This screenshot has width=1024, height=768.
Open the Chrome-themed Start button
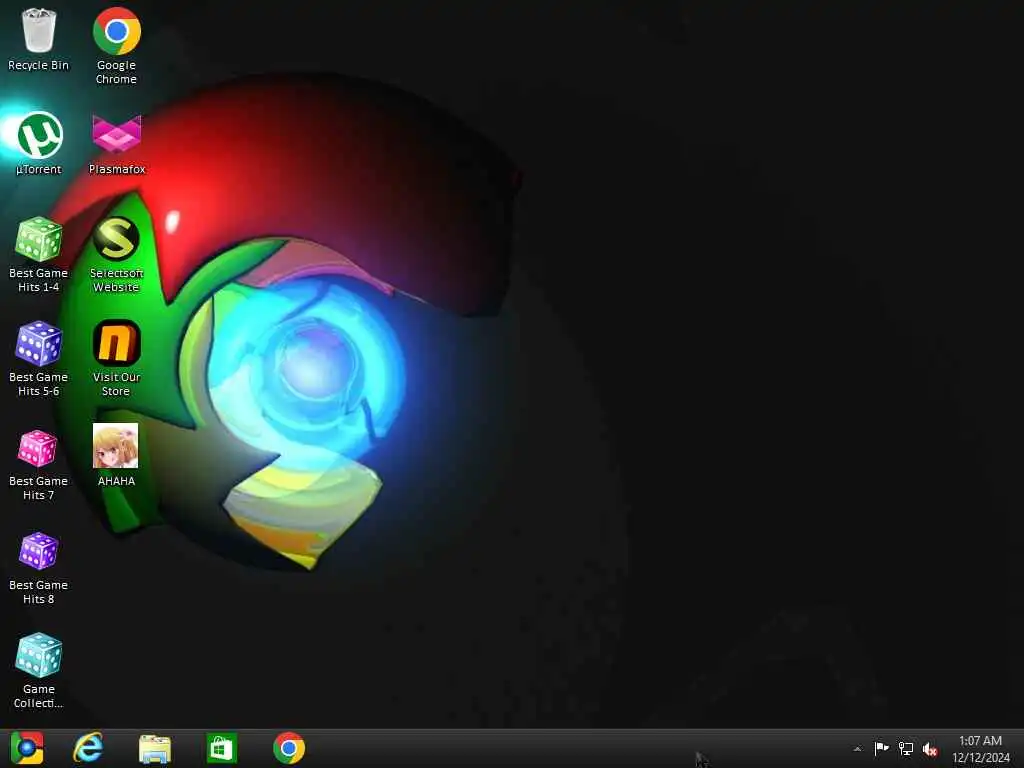27,748
